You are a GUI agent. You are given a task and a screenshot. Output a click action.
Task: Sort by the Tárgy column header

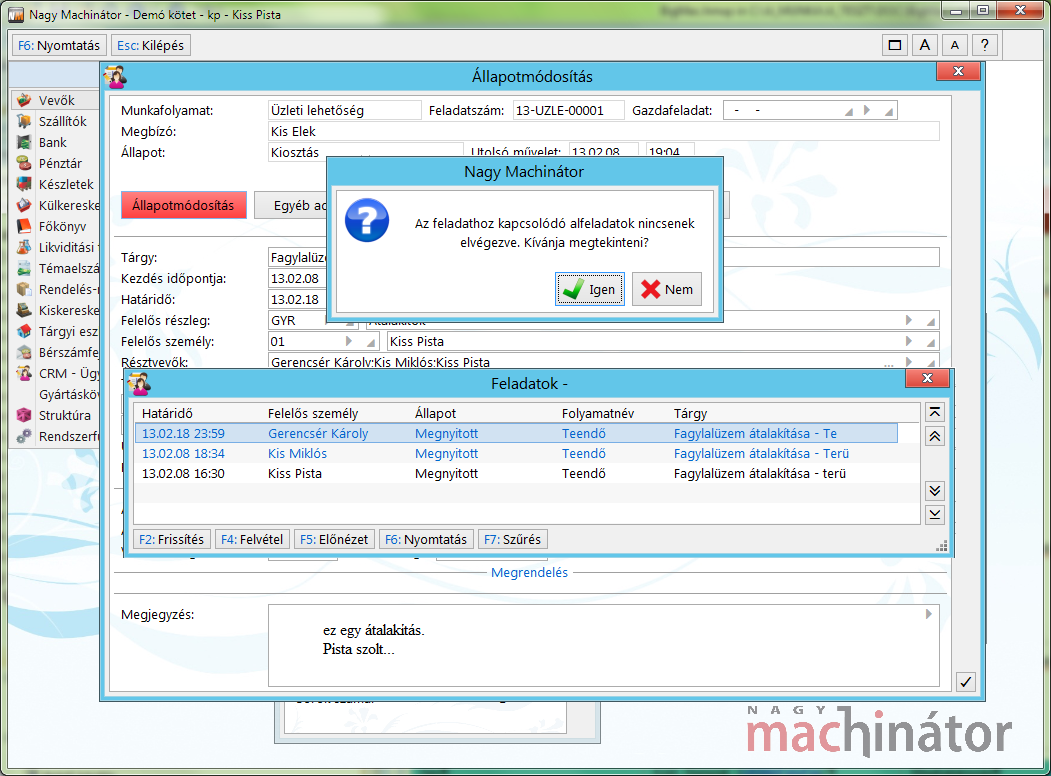[690, 413]
